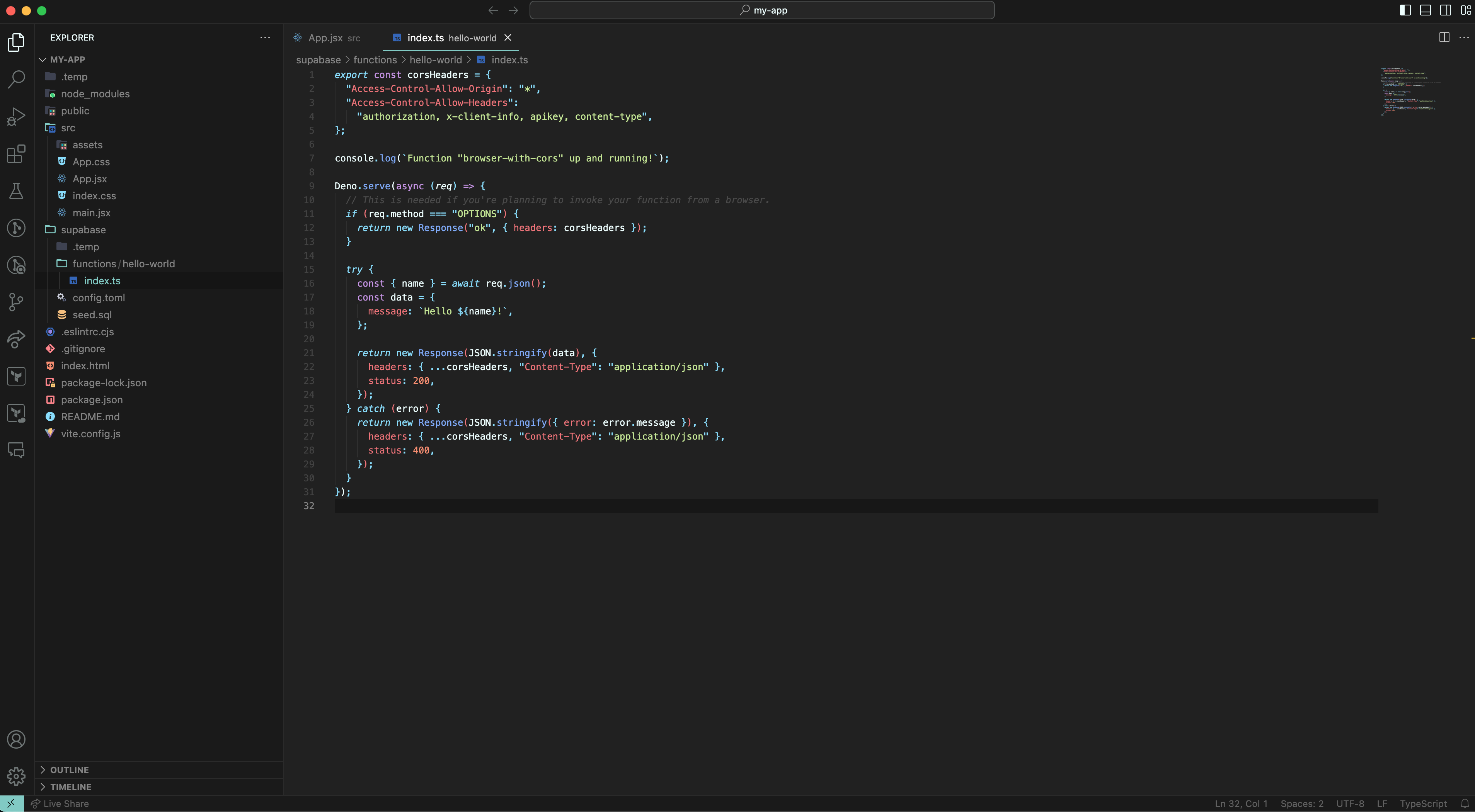Screen dimensions: 1475x812
Task: Open .gitignore in the explorer
Action: tap(159, 348)
